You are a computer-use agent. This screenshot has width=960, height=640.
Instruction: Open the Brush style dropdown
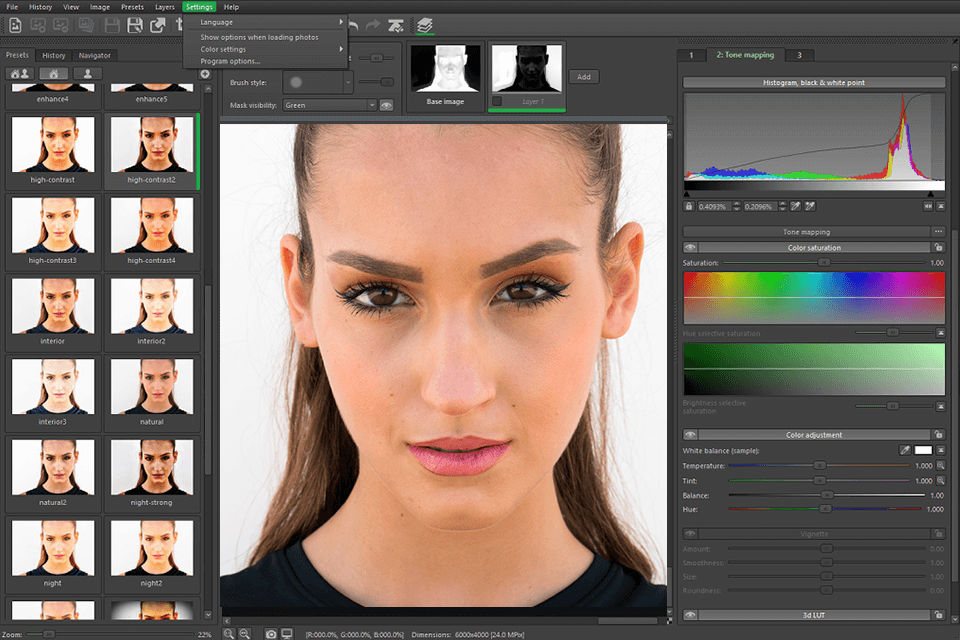coord(320,82)
